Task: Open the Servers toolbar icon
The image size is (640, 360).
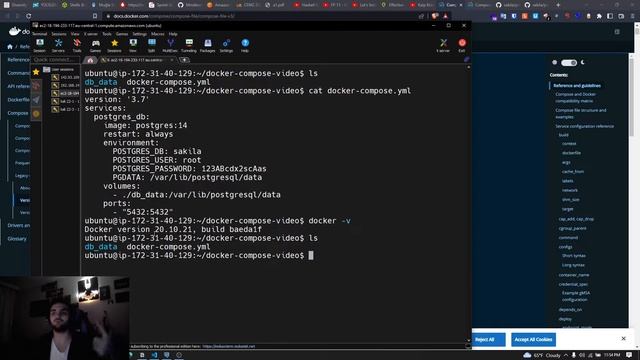Action: click(58, 45)
